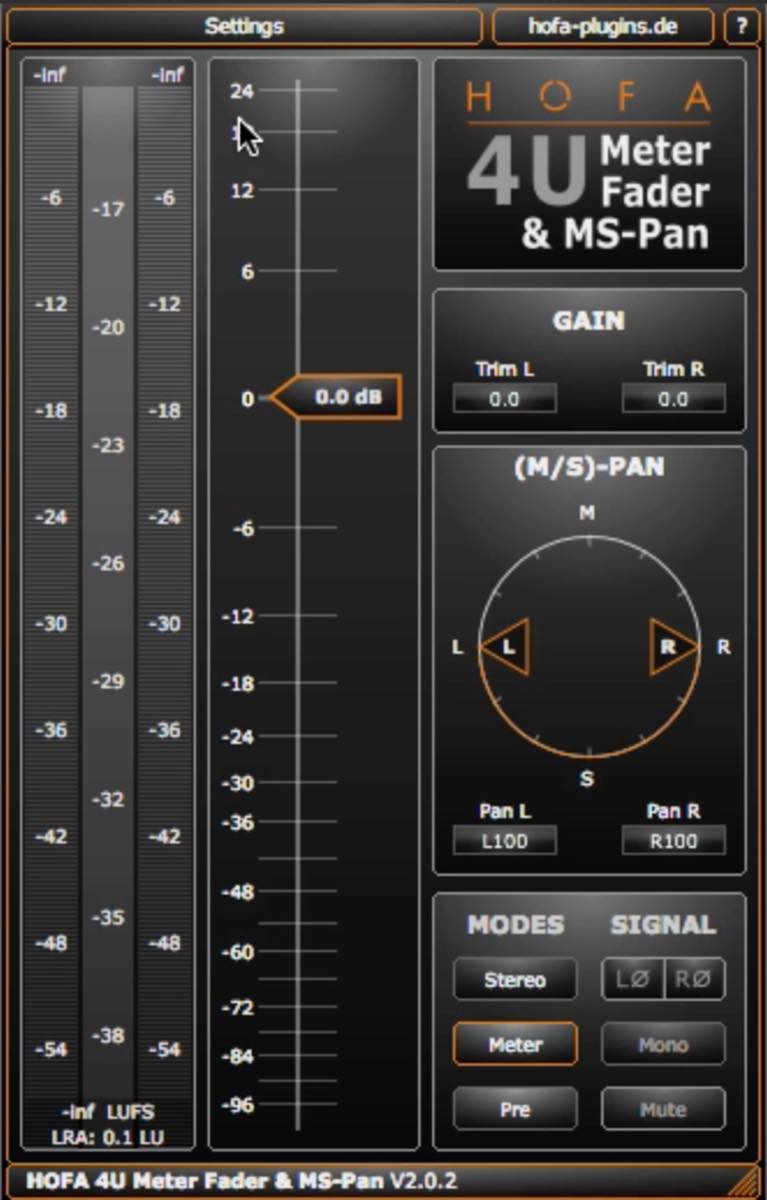Invert right channel phase with RØ
The image size is (767, 1200).
tap(695, 980)
